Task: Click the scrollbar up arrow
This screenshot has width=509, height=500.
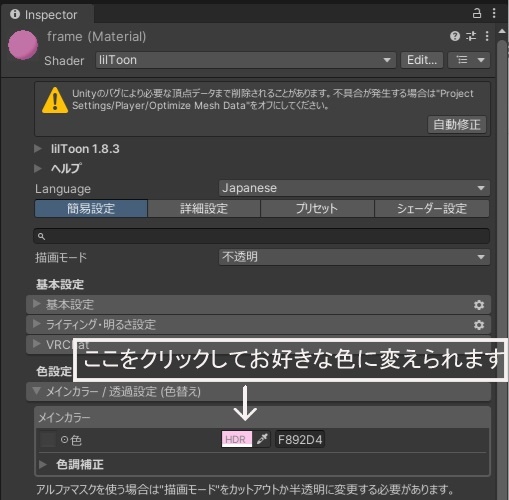Action: [502, 31]
